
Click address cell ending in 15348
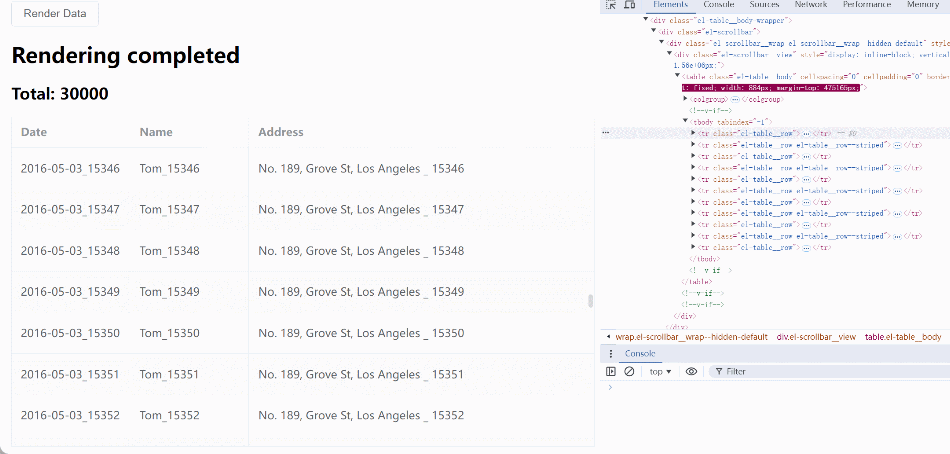pyautogui.click(x=361, y=251)
